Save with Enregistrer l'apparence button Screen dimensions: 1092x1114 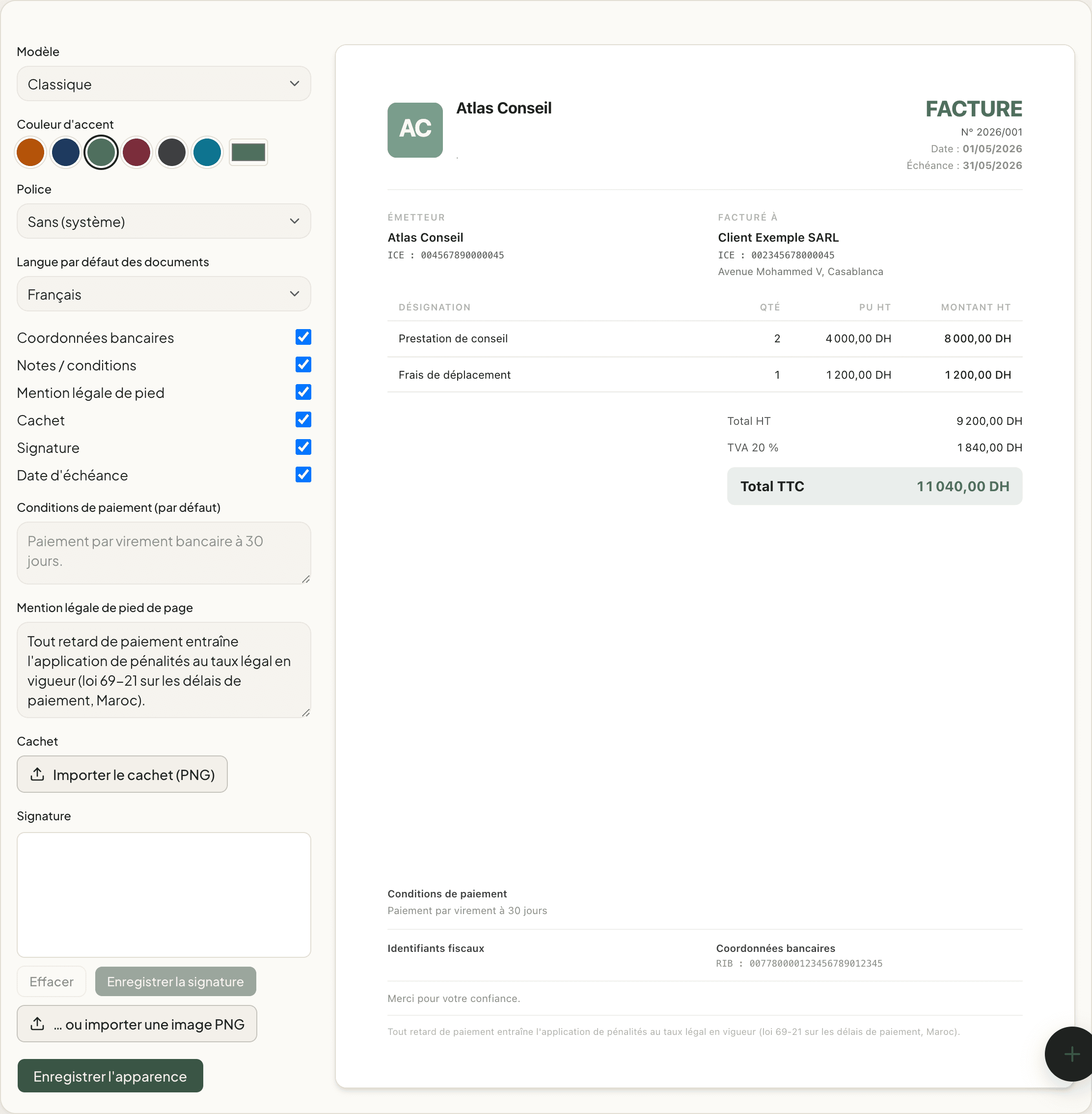click(110, 1076)
